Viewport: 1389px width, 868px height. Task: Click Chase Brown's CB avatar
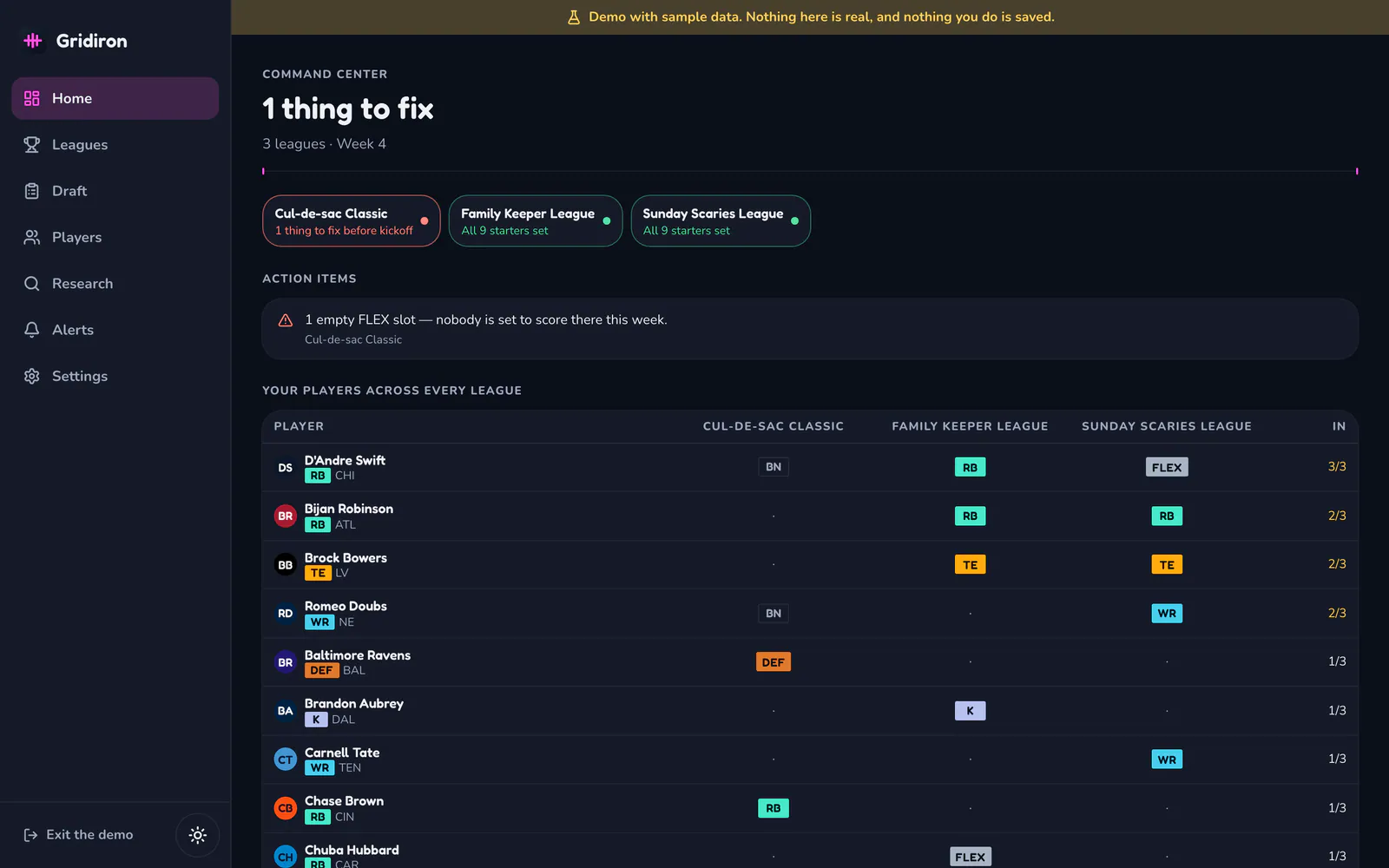tap(286, 808)
